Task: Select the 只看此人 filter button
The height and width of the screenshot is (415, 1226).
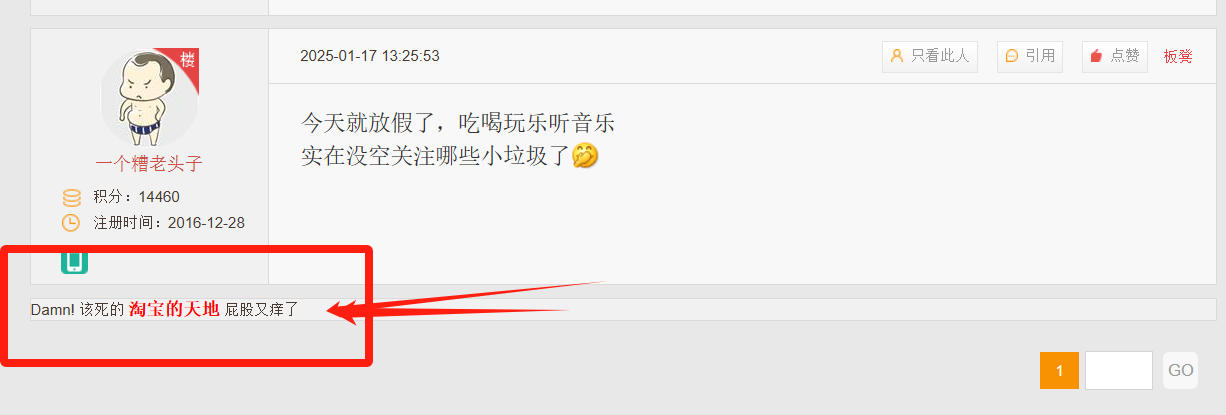Action: coord(929,56)
